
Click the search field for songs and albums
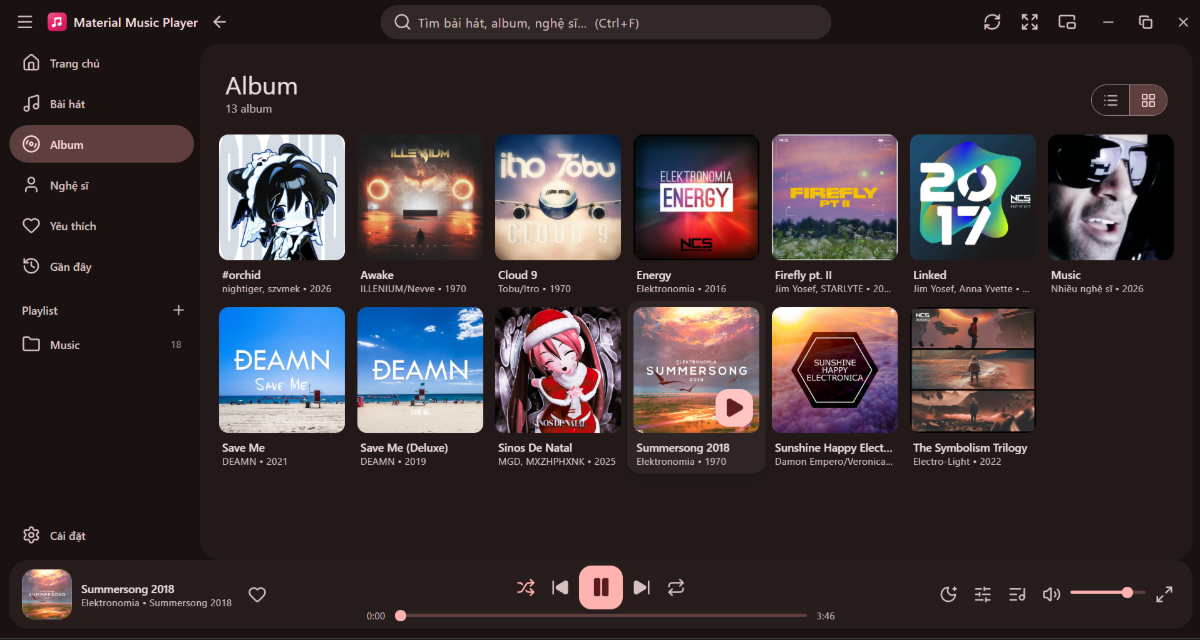[606, 22]
